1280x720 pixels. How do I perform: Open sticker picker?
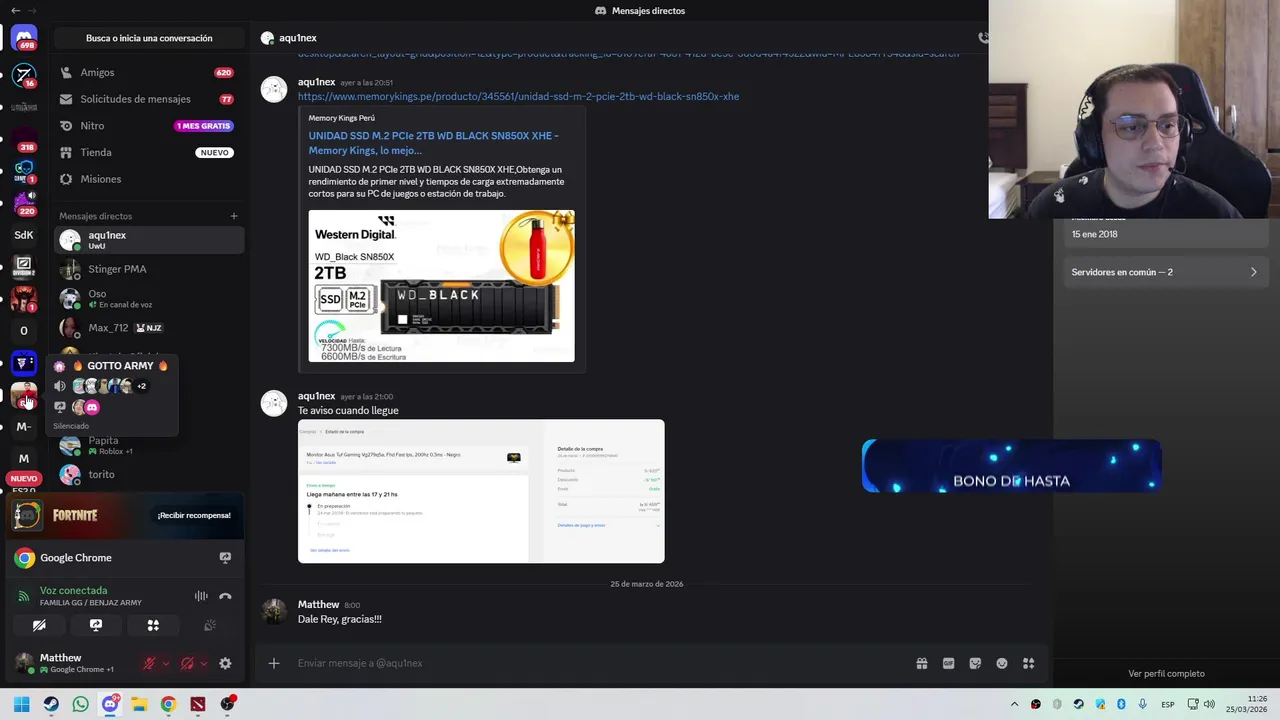[x=975, y=663]
